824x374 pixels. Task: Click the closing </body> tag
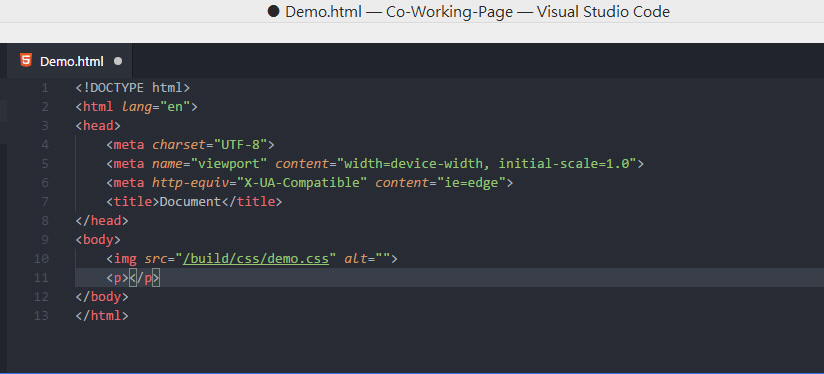102,297
